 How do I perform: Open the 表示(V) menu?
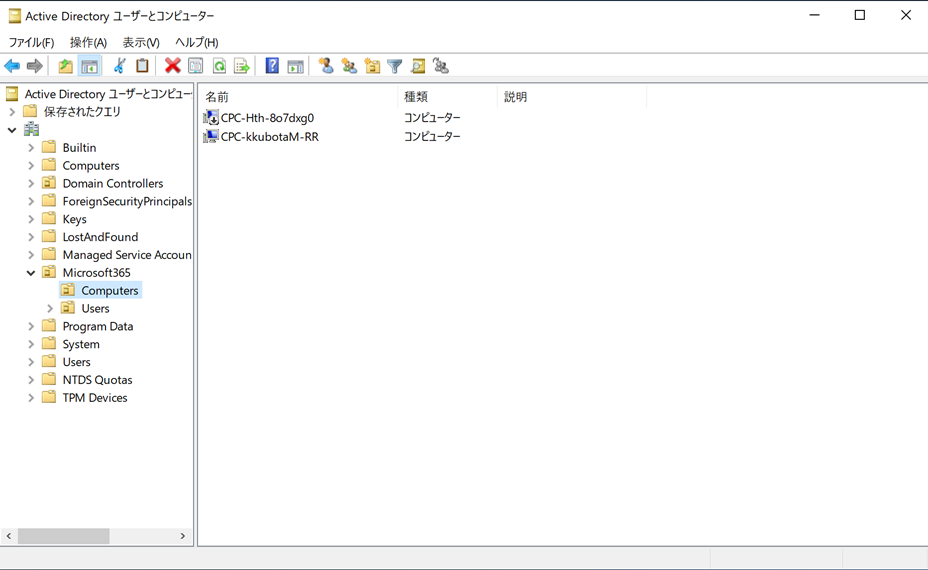[141, 42]
